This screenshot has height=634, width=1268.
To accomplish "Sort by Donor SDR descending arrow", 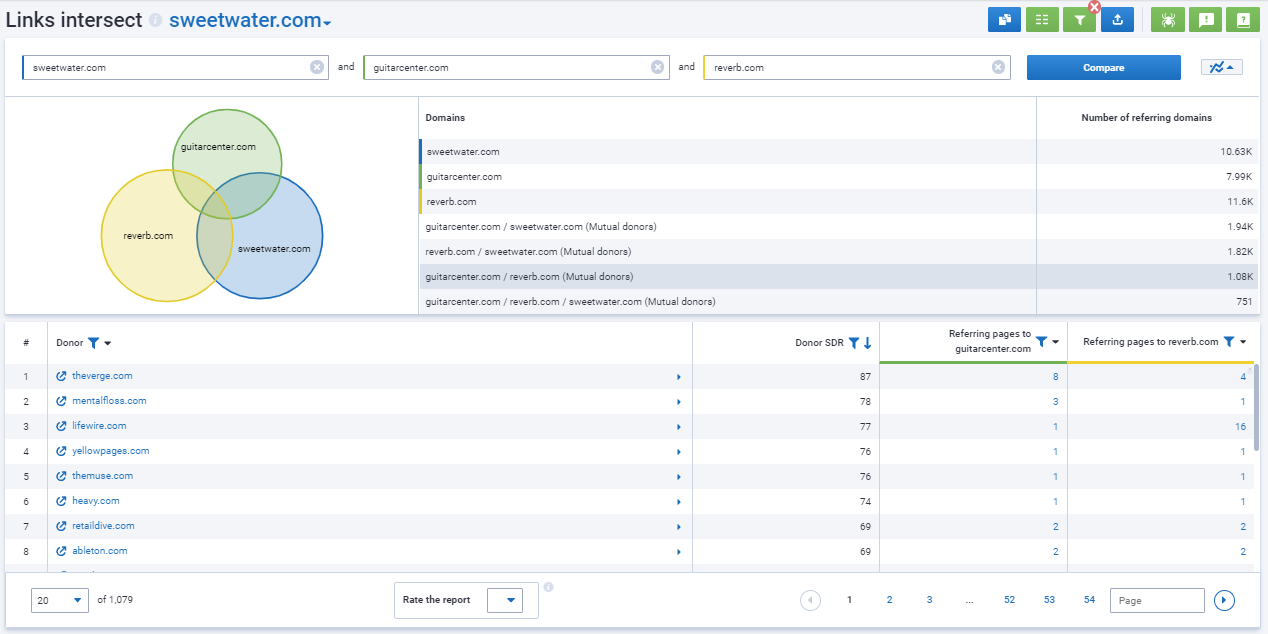I will click(x=867, y=343).
